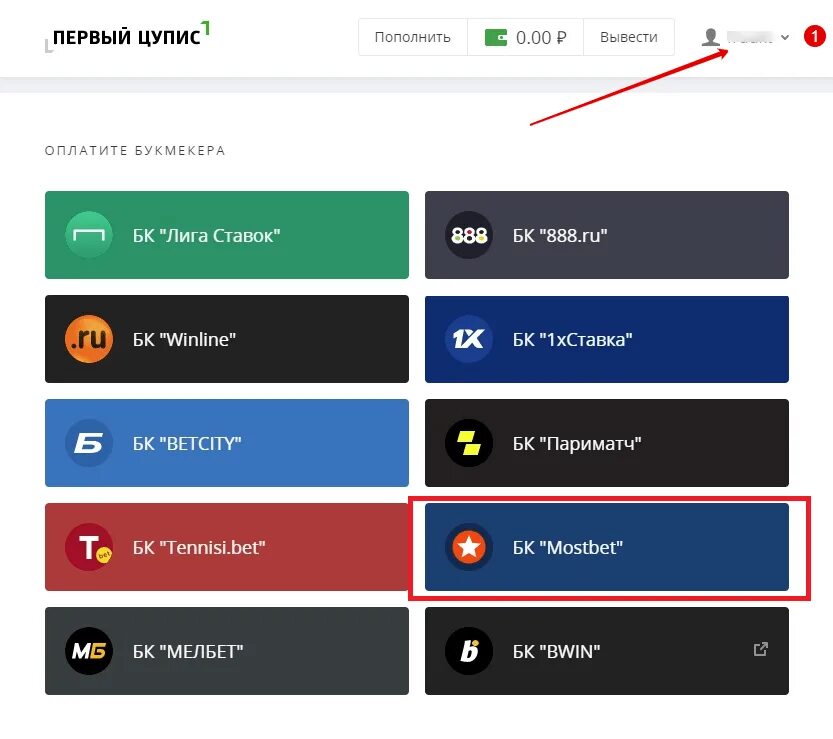Click the Вывести button
This screenshot has width=833, height=739.
(x=629, y=37)
